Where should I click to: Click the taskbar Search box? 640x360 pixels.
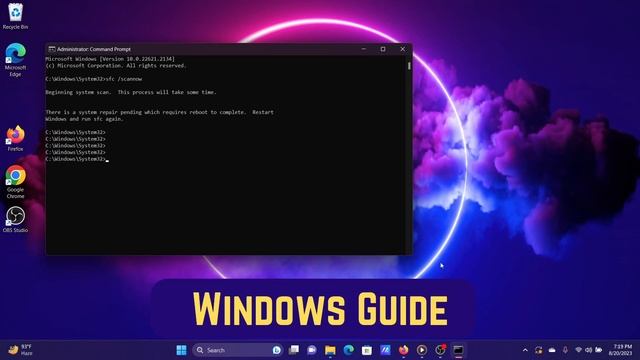coord(238,350)
